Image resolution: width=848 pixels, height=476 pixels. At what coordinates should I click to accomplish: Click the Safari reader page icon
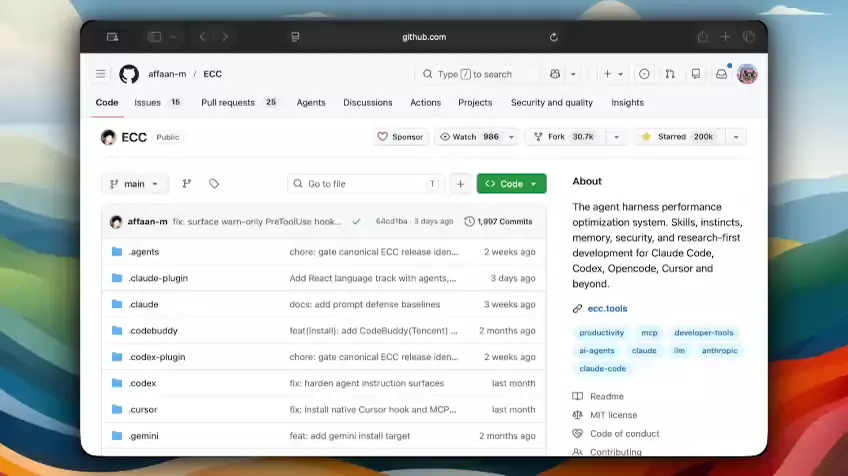tap(295, 37)
